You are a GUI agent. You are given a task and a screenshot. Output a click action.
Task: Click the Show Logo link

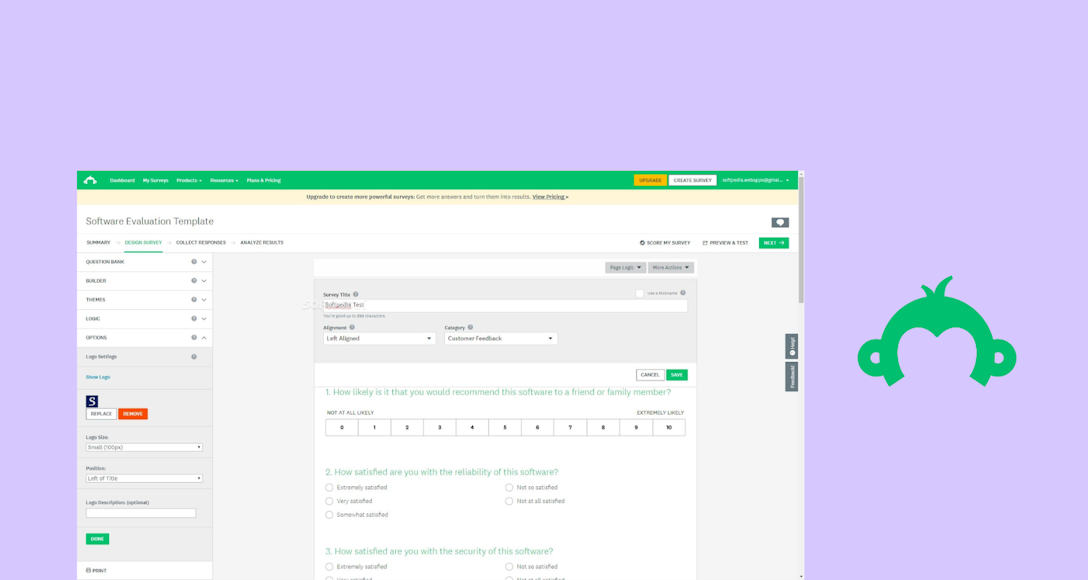coord(97,377)
